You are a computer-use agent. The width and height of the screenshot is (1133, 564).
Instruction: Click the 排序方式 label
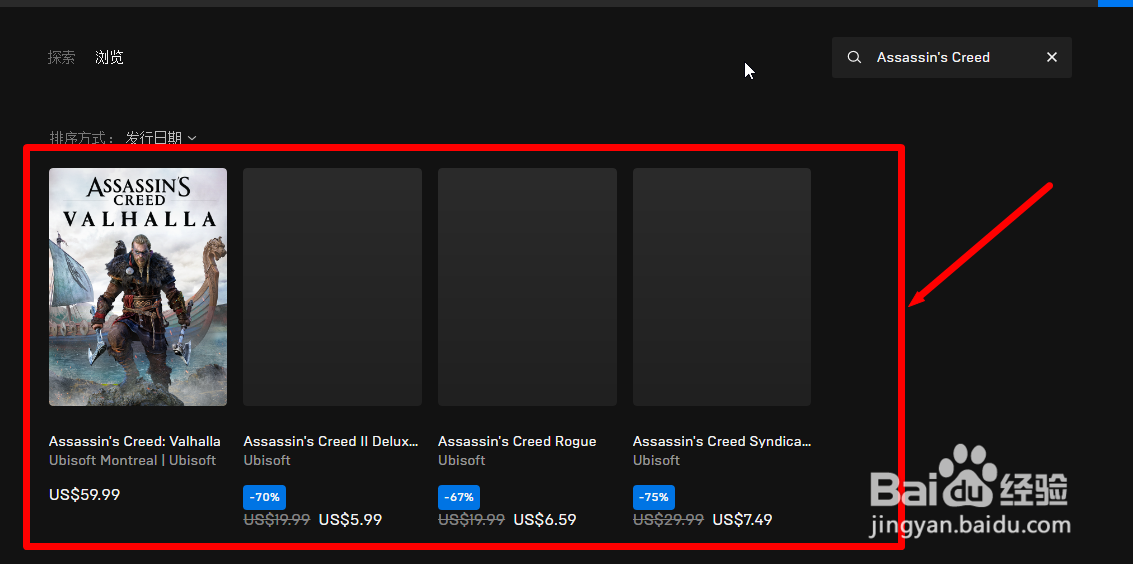coord(82,138)
